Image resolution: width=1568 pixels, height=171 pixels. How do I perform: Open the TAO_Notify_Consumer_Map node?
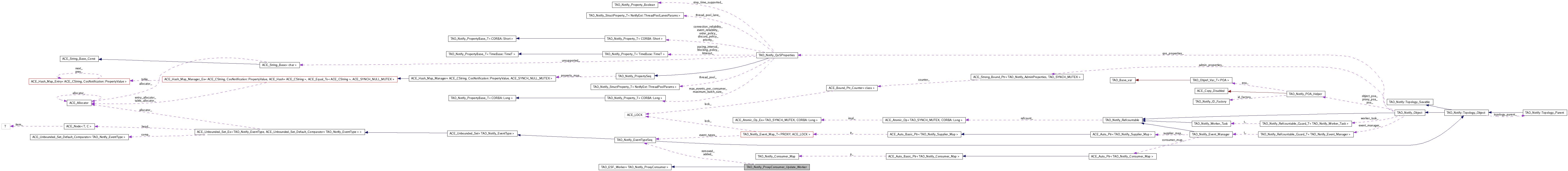(777, 156)
